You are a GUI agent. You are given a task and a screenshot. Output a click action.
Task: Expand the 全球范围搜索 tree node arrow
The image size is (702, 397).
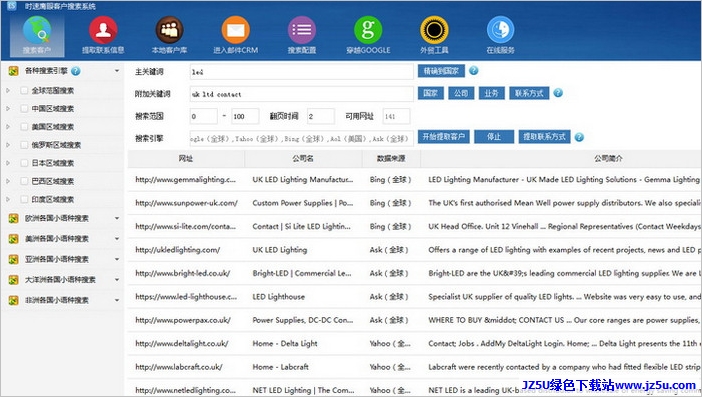tap(8, 90)
